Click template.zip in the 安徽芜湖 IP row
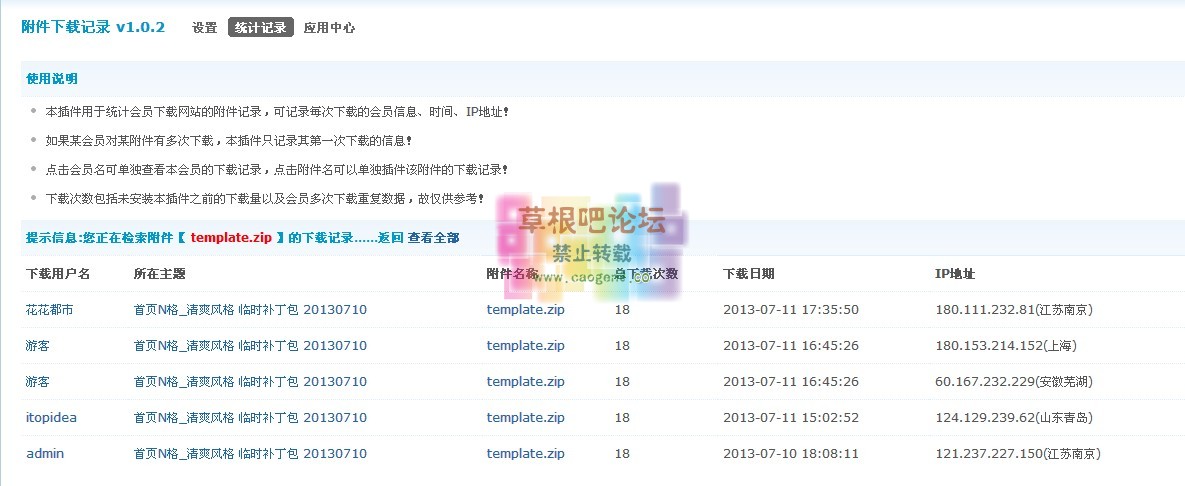Viewport: 1185px width, 486px height. coord(525,382)
